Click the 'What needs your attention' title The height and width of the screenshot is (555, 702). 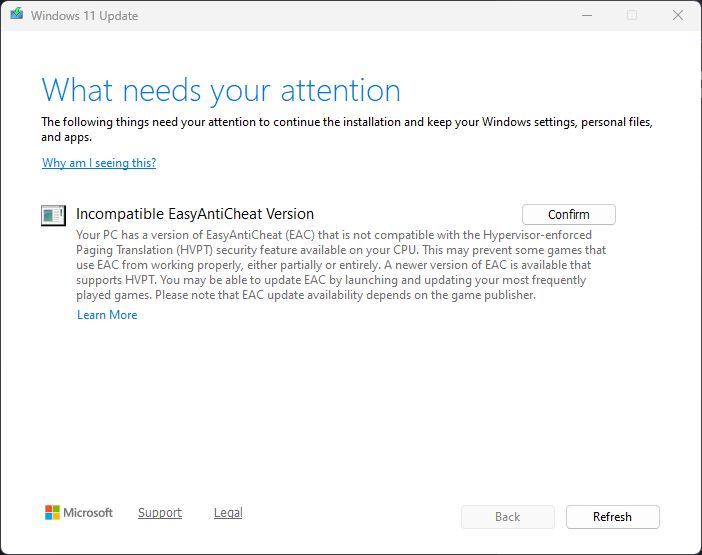221,90
